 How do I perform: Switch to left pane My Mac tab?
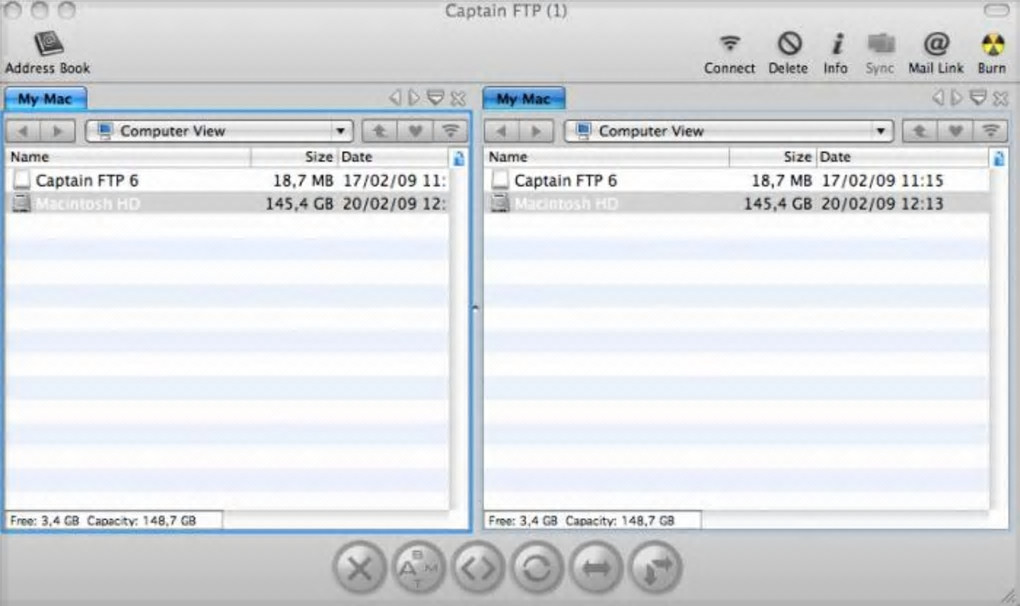(45, 99)
